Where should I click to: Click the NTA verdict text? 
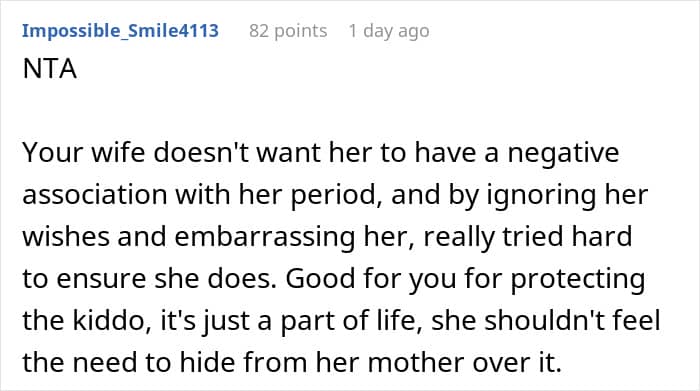pos(50,69)
